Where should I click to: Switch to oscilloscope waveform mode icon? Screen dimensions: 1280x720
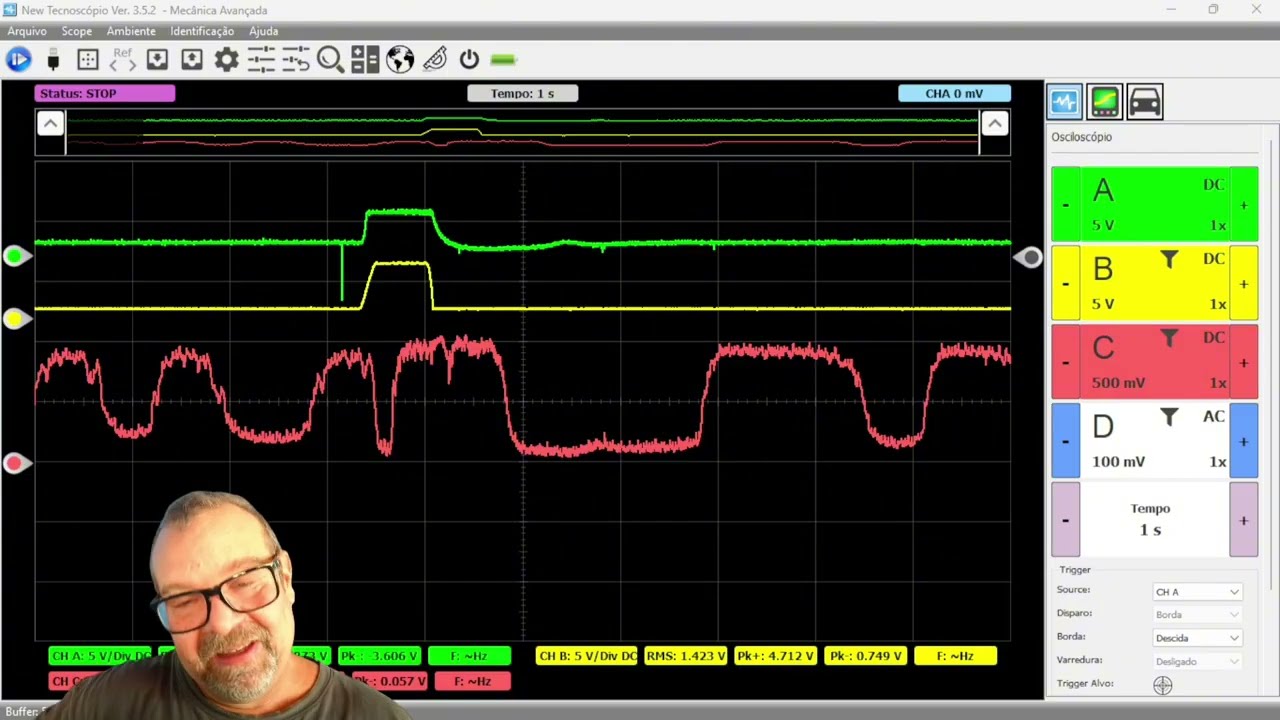[1064, 102]
